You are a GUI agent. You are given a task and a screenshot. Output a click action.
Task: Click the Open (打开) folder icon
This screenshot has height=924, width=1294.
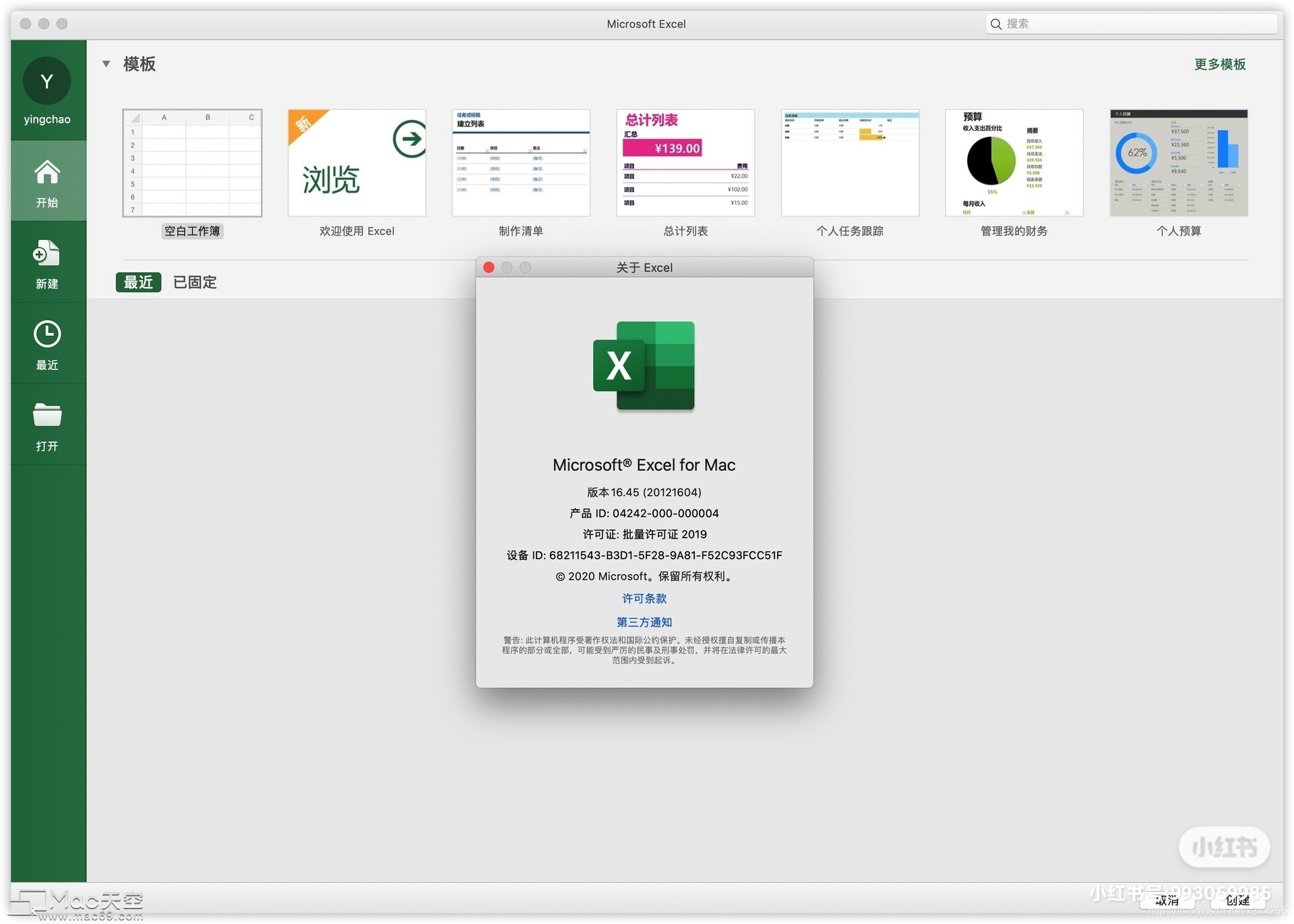pyautogui.click(x=47, y=415)
